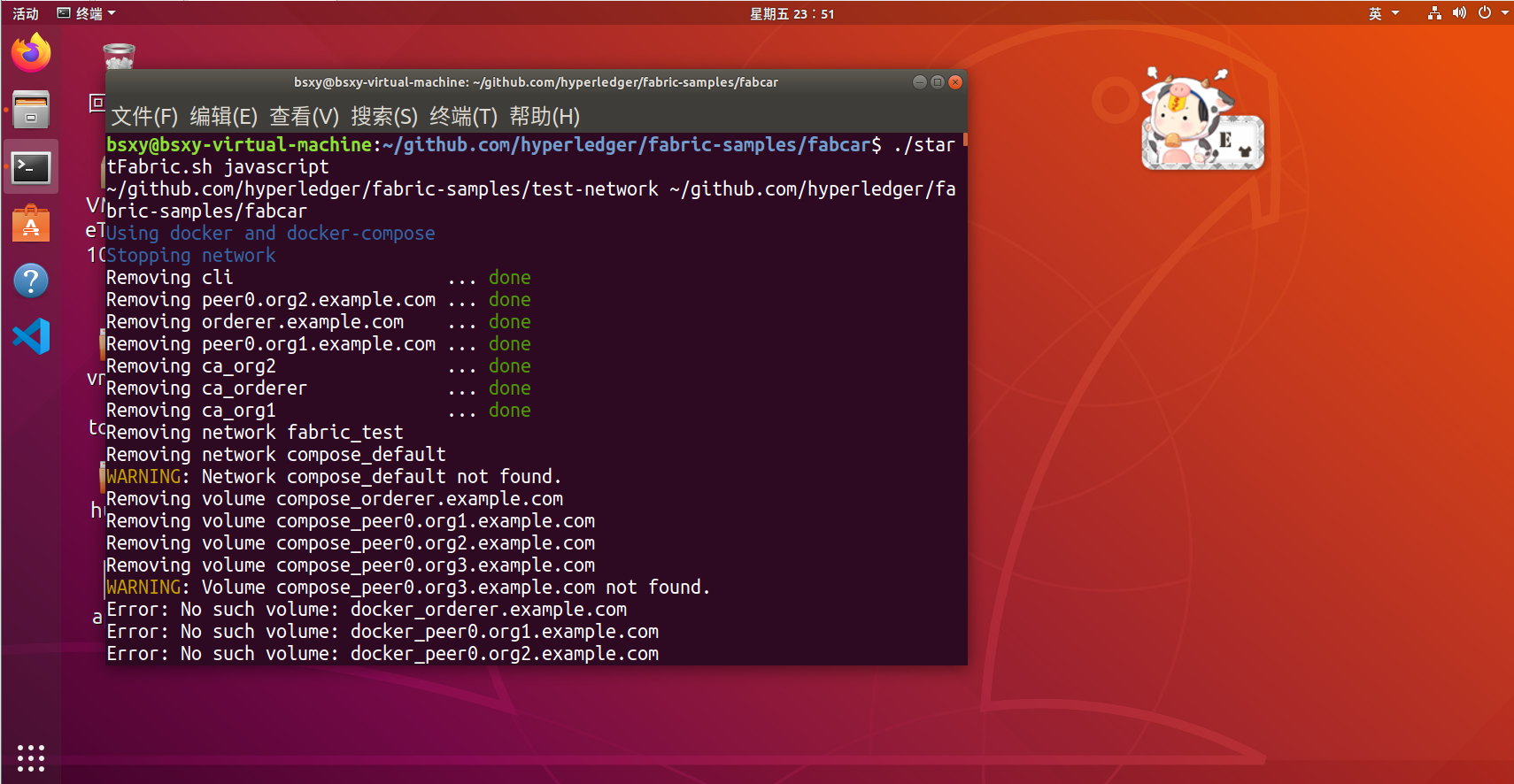Viewport: 1514px width, 784px height.
Task: Close the terminal window
Action: [955, 82]
